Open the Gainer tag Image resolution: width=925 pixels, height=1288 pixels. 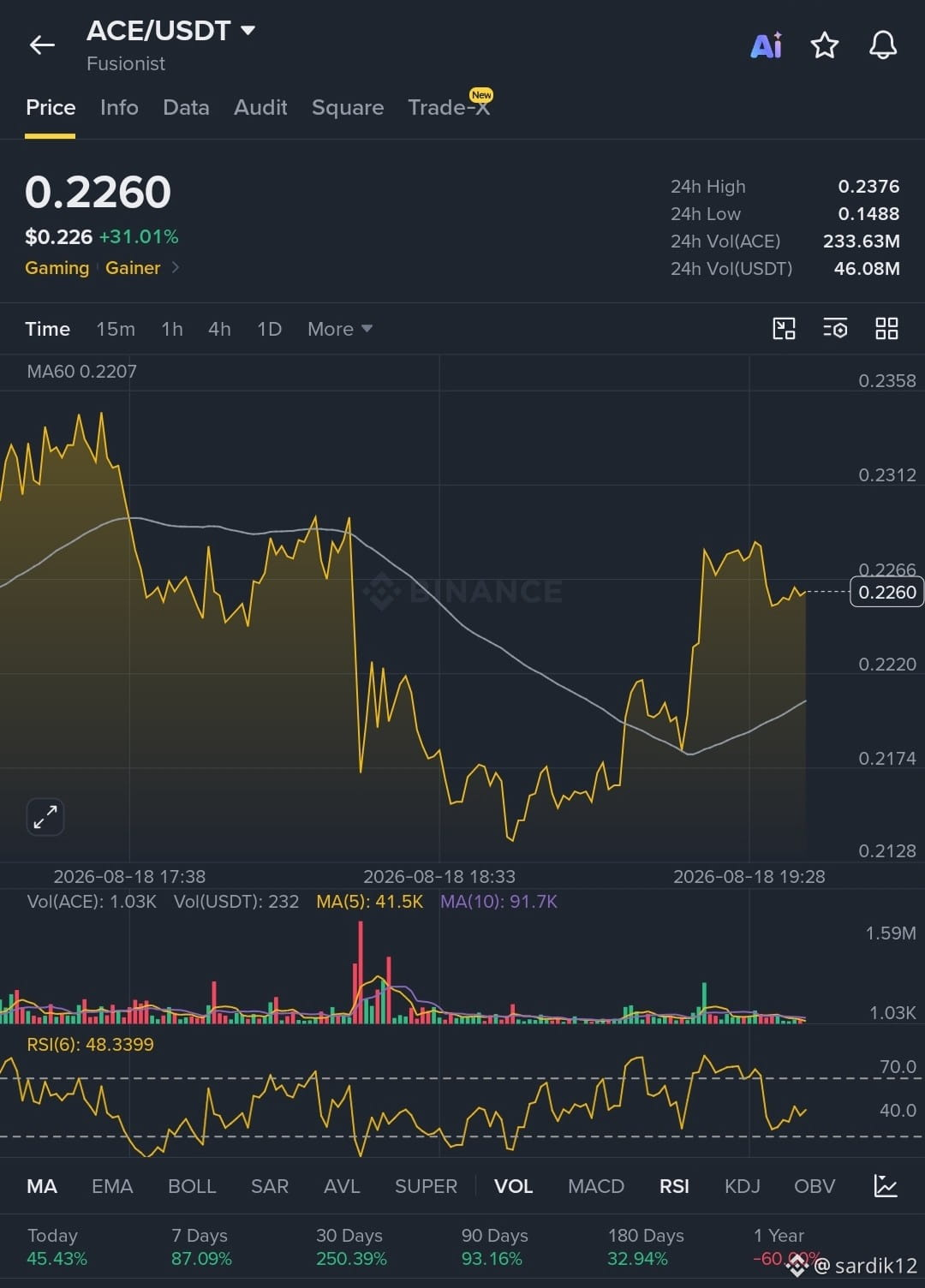[x=133, y=268]
